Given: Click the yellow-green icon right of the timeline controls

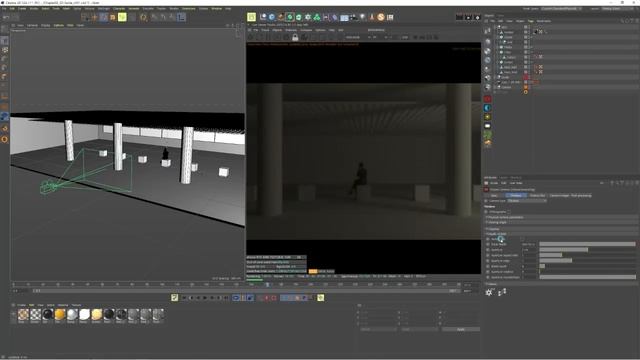Looking at the screenshot, I should pos(321,298).
